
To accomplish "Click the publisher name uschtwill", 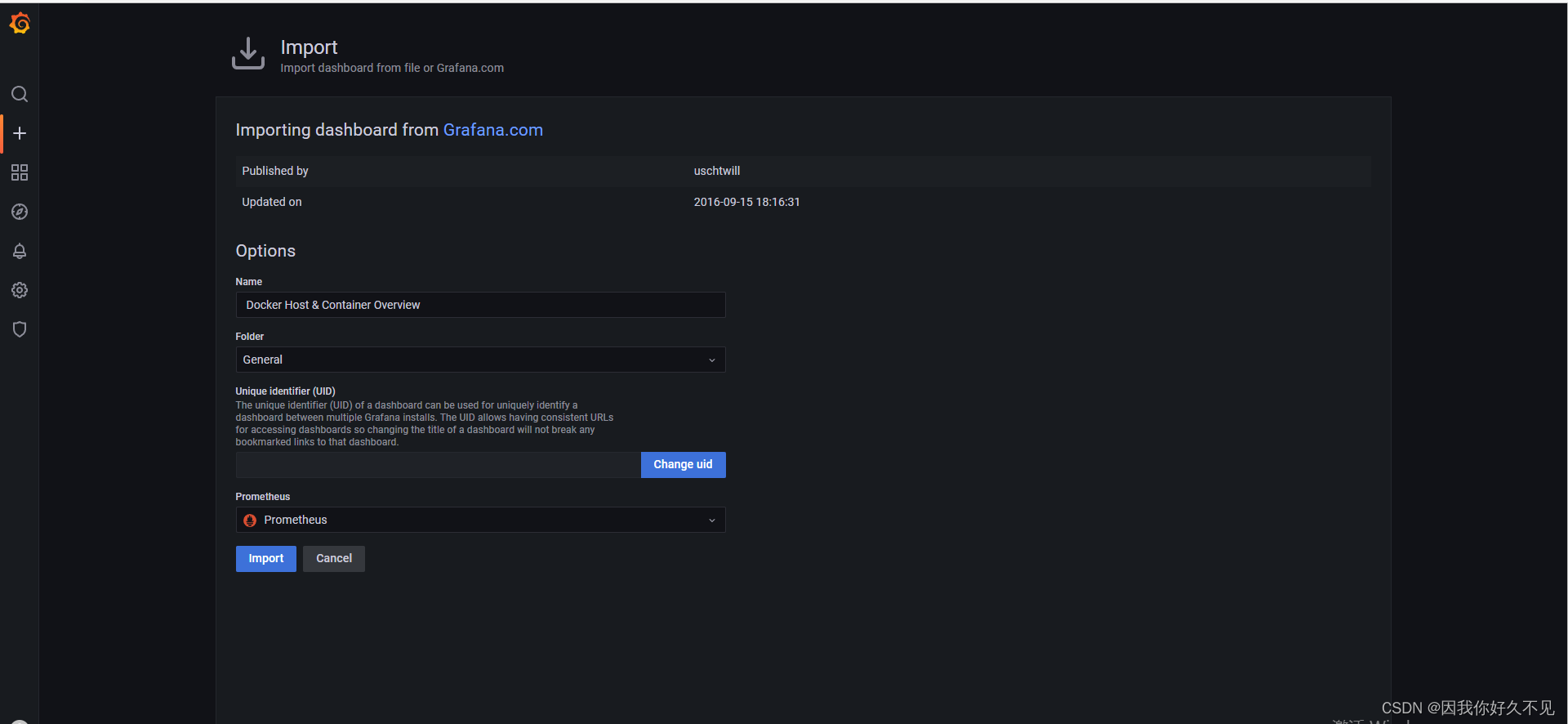I will (717, 171).
